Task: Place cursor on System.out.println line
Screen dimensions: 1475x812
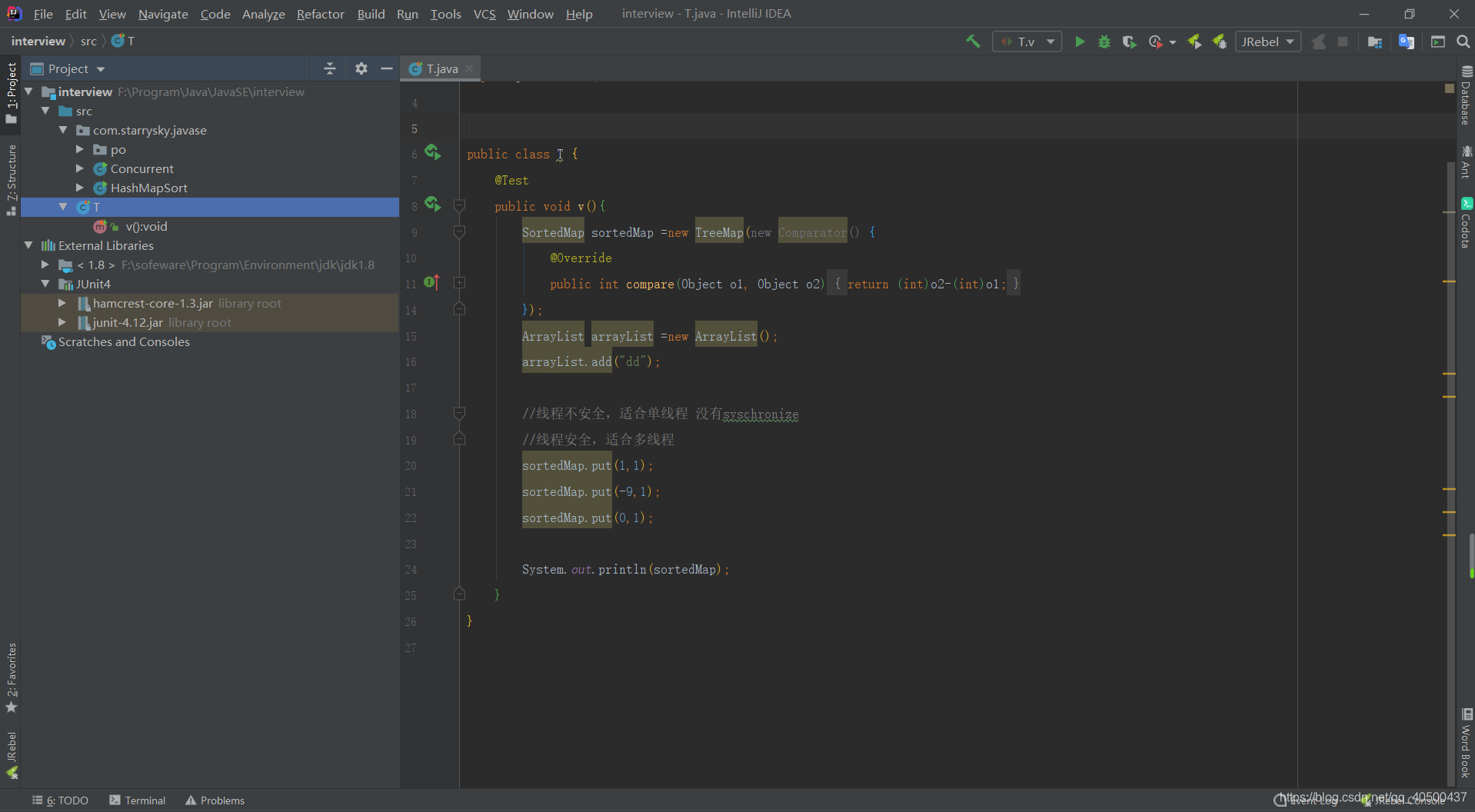Action: (x=625, y=569)
